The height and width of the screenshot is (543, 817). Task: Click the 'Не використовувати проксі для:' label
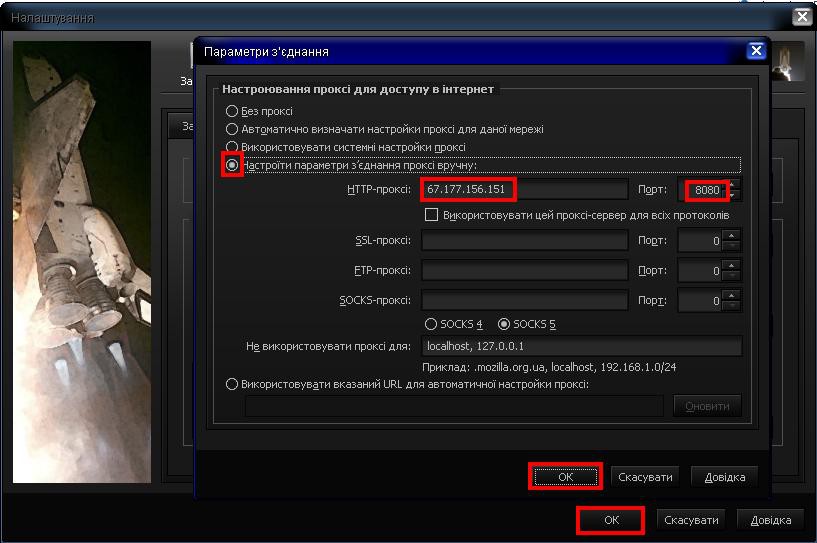pyautogui.click(x=328, y=346)
